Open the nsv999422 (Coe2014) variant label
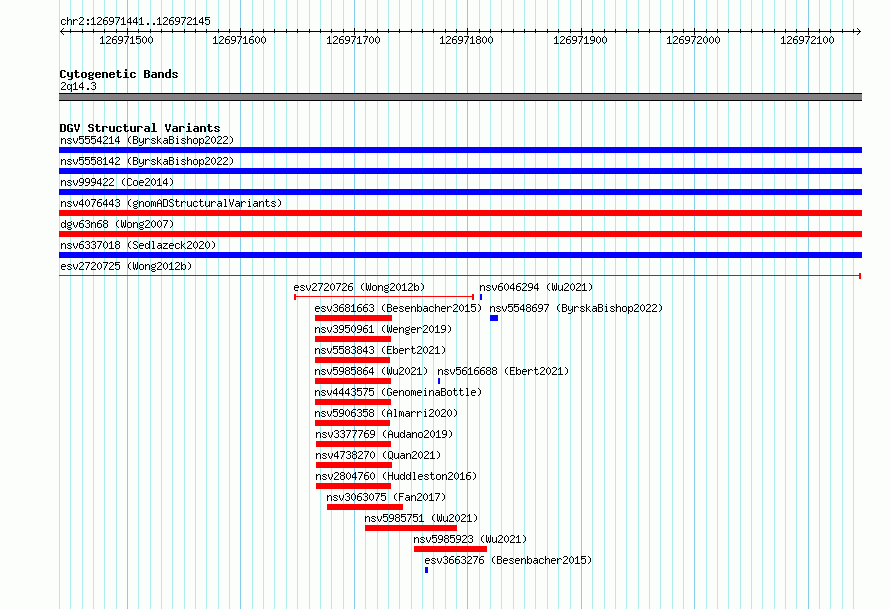Viewport: 890px width, 609px height. pos(117,182)
